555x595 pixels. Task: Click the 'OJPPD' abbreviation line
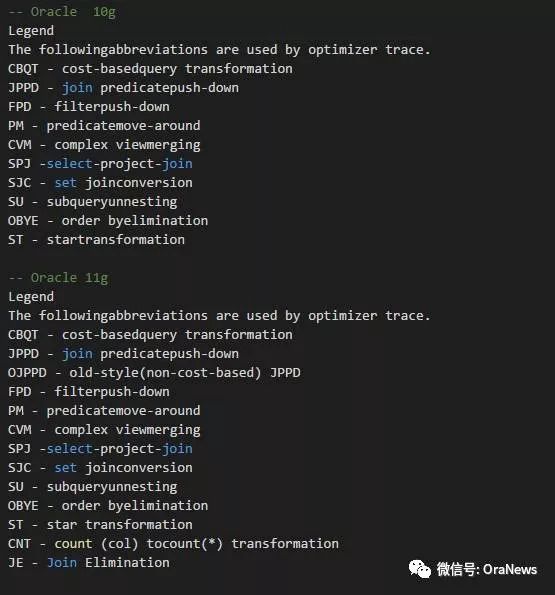click(x=154, y=373)
